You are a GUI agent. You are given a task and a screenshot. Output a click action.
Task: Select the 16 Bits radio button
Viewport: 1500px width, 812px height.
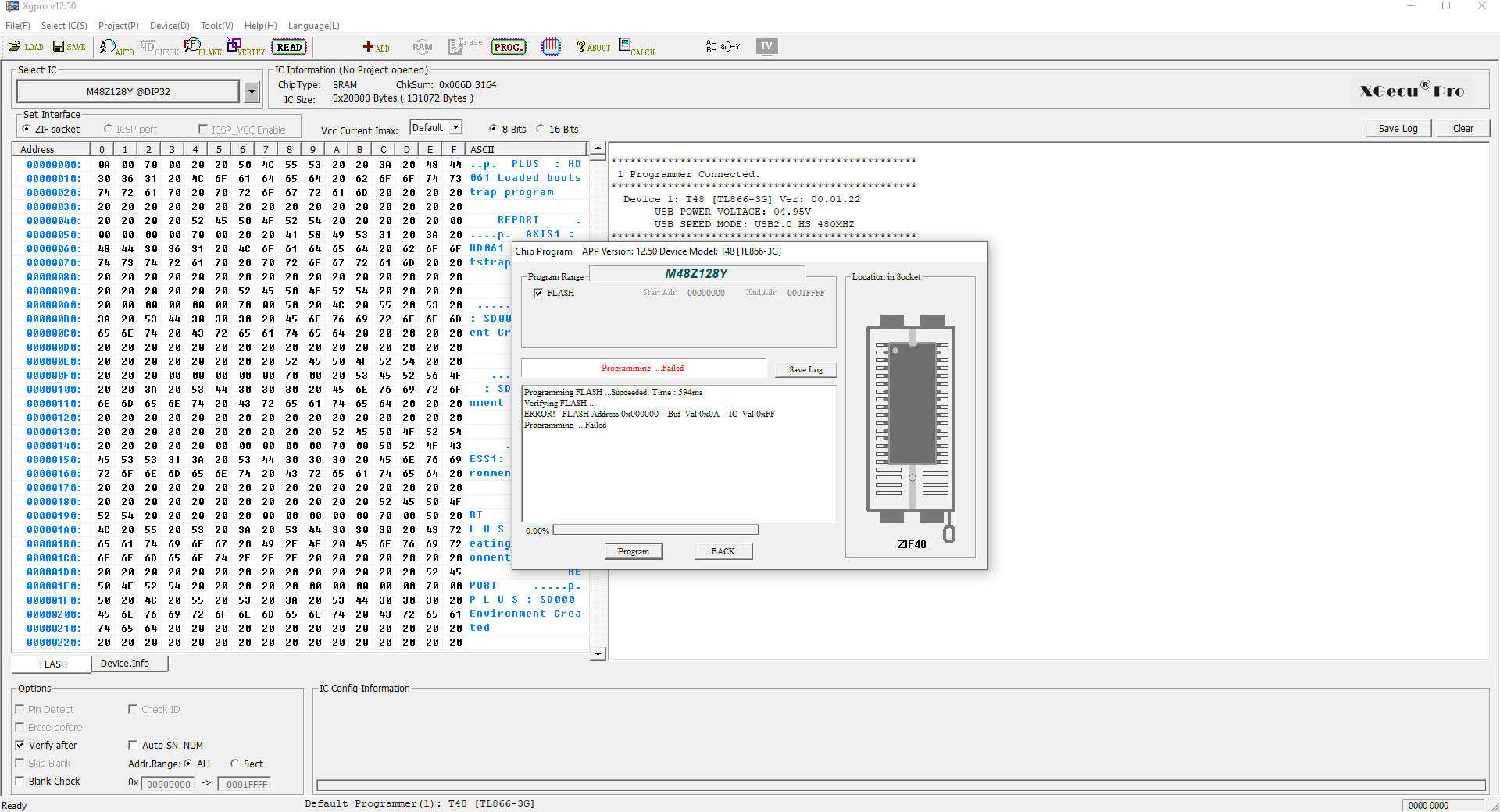click(x=541, y=129)
